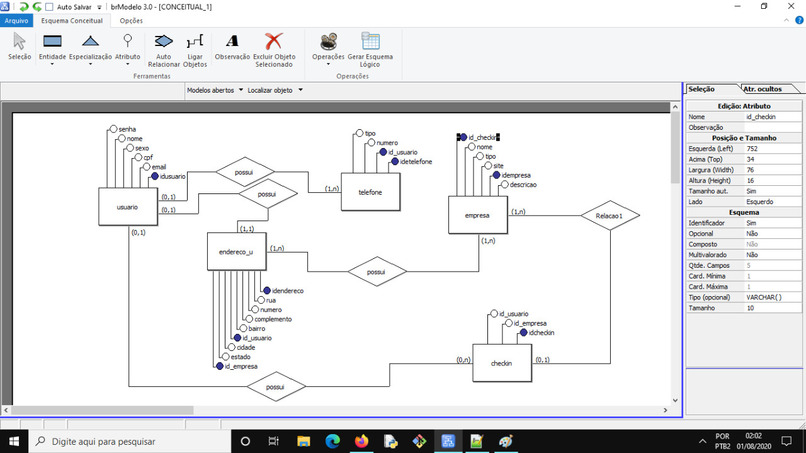Click Excluir Objeto Selecionado red X

(x=274, y=50)
